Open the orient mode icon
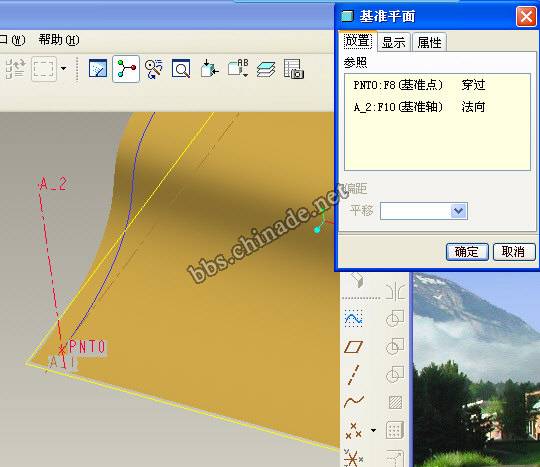The image size is (540, 467). click(x=154, y=69)
